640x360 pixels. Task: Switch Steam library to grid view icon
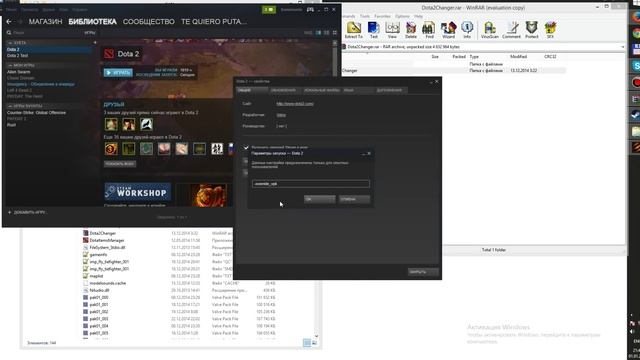click(335, 33)
